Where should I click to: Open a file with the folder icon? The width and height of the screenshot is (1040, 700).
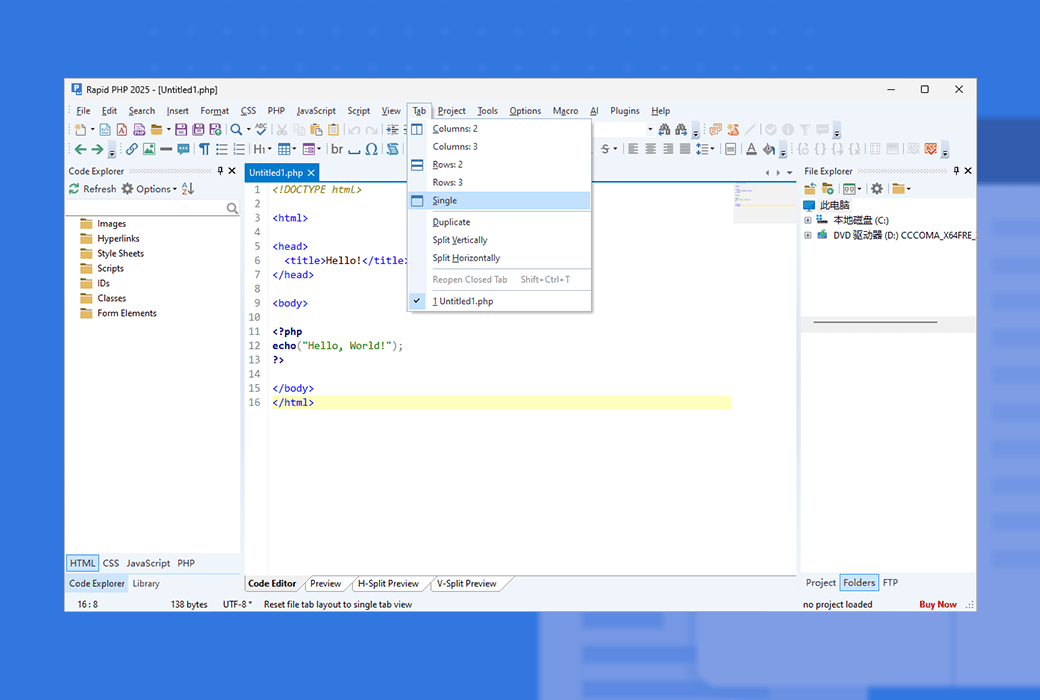(157, 129)
